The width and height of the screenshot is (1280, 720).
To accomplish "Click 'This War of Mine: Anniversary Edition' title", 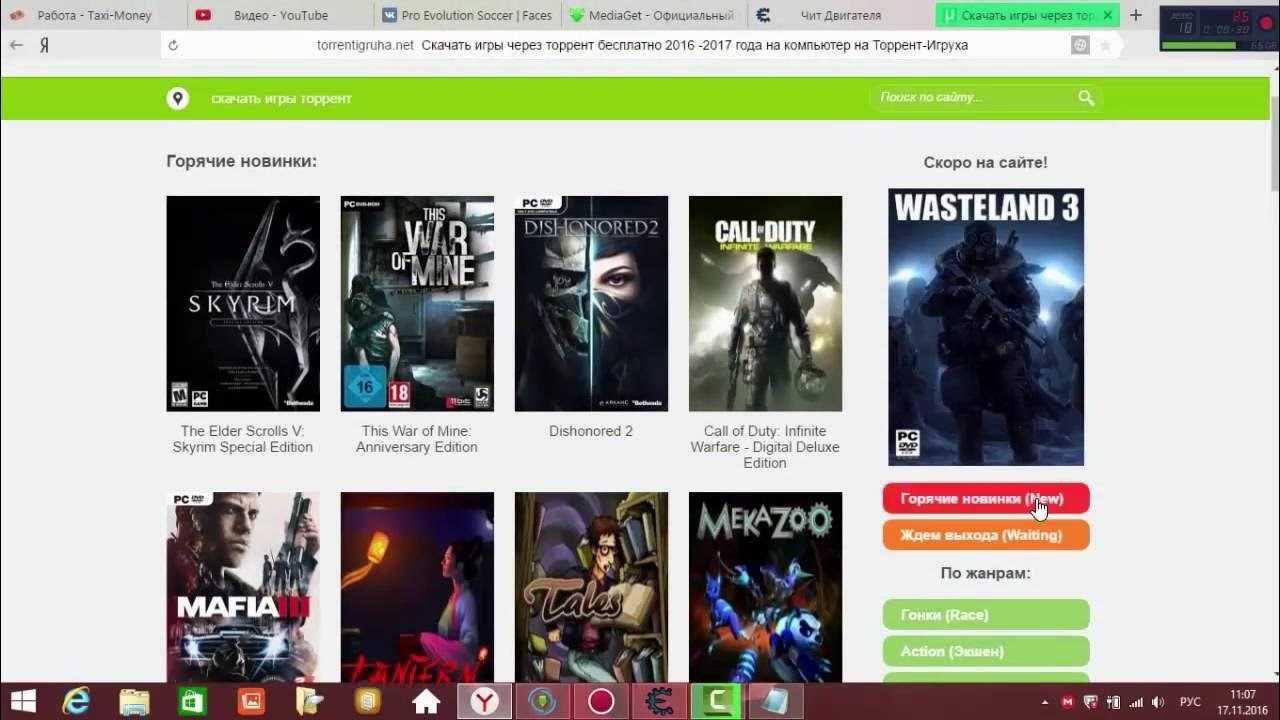I will pyautogui.click(x=417, y=439).
